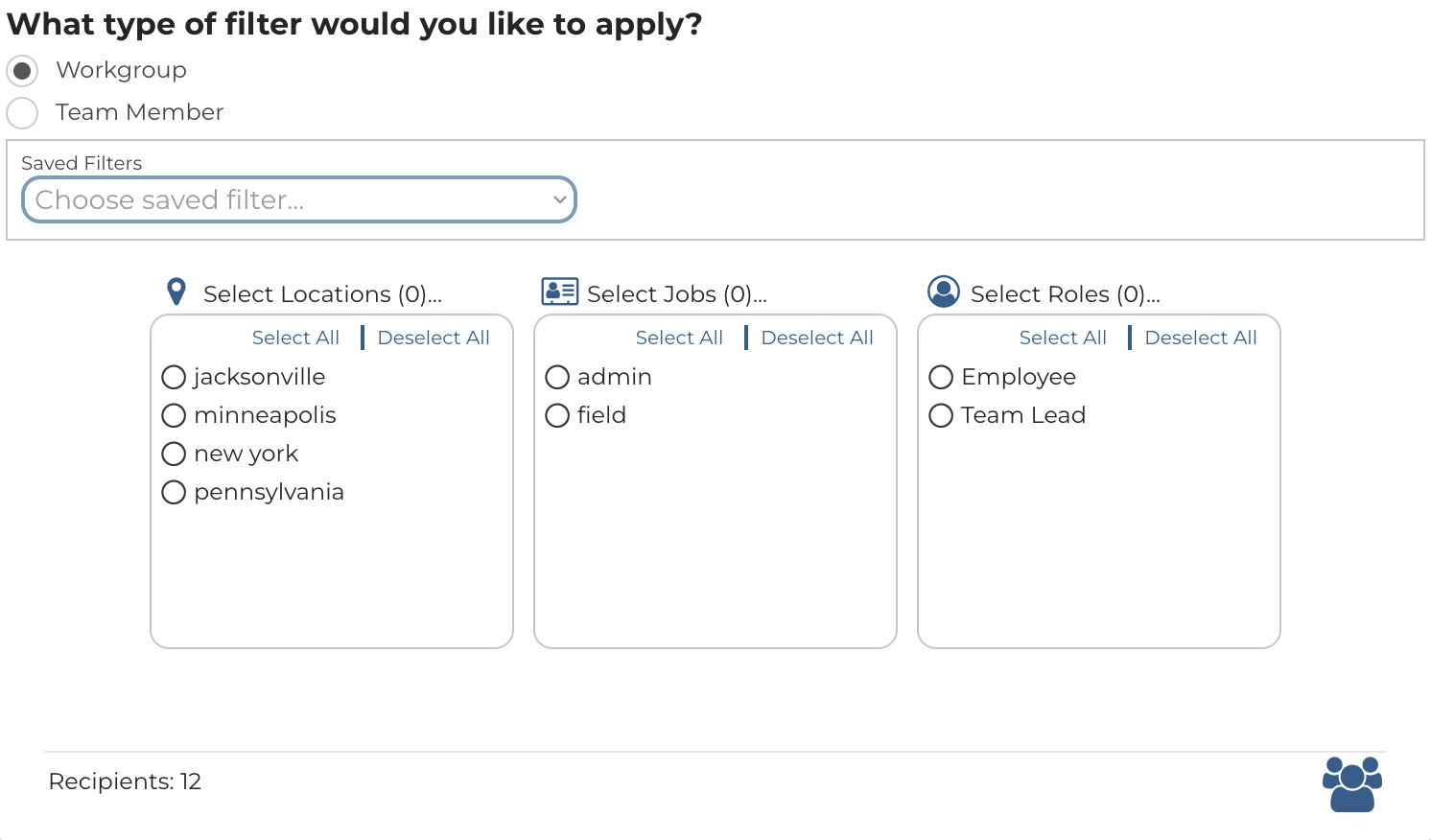
Task: Click the location pin icon
Action: (176, 292)
